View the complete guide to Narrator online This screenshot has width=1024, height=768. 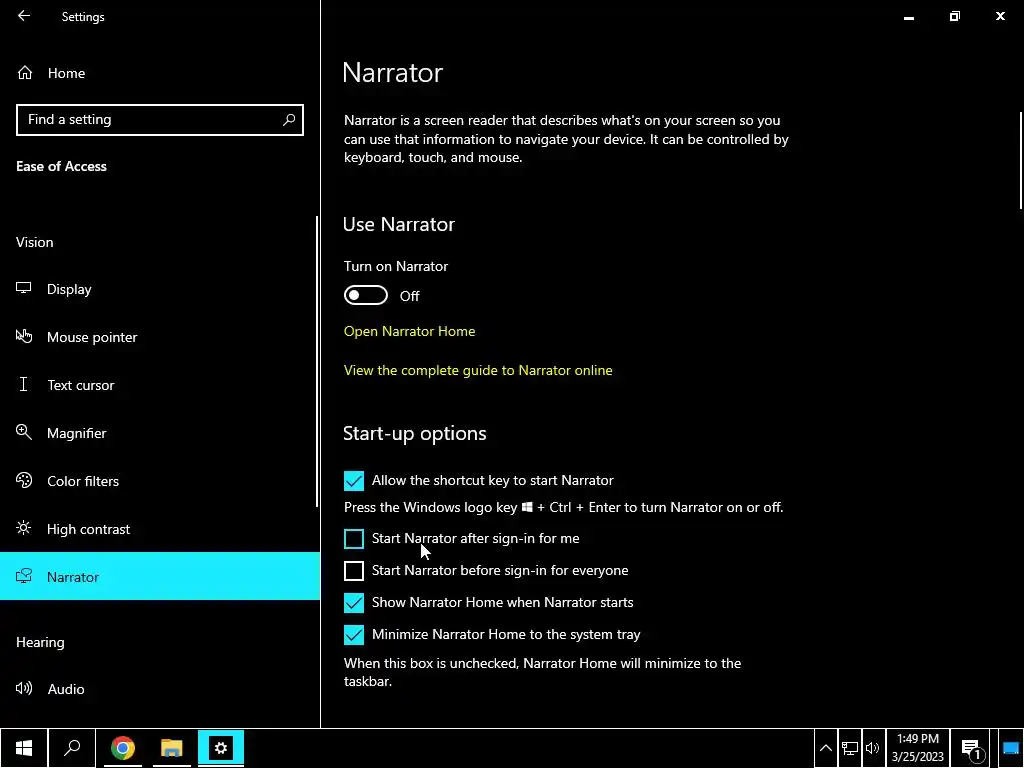(478, 370)
